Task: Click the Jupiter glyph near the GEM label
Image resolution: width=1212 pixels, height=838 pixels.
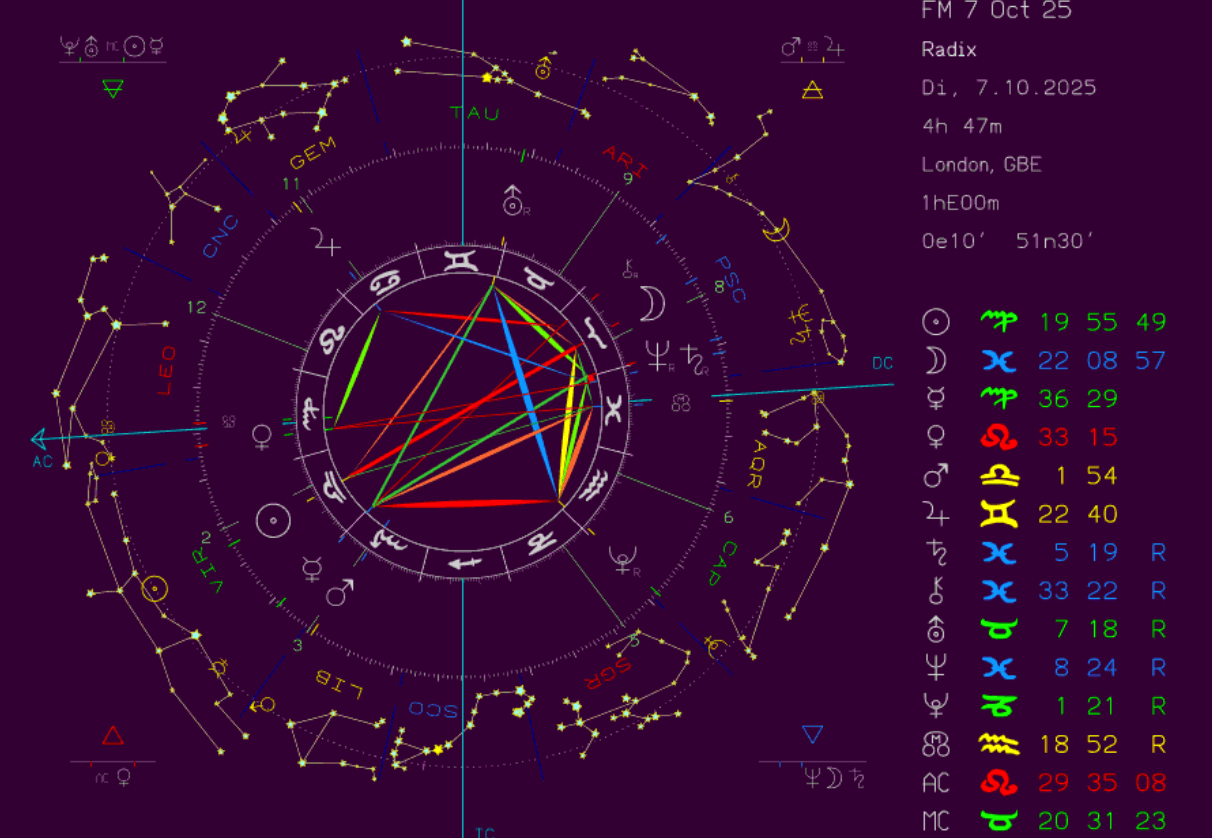Action: [x=325, y=241]
